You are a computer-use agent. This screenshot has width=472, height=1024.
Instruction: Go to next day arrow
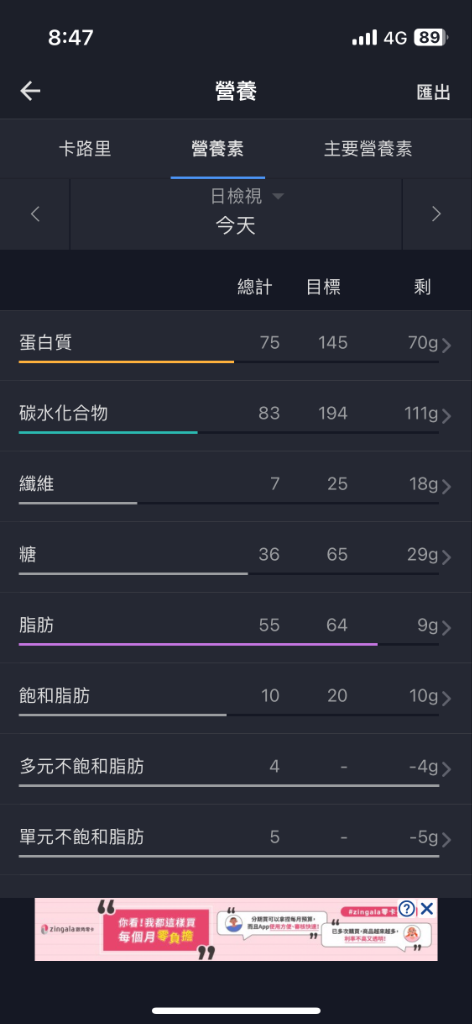click(x=436, y=214)
